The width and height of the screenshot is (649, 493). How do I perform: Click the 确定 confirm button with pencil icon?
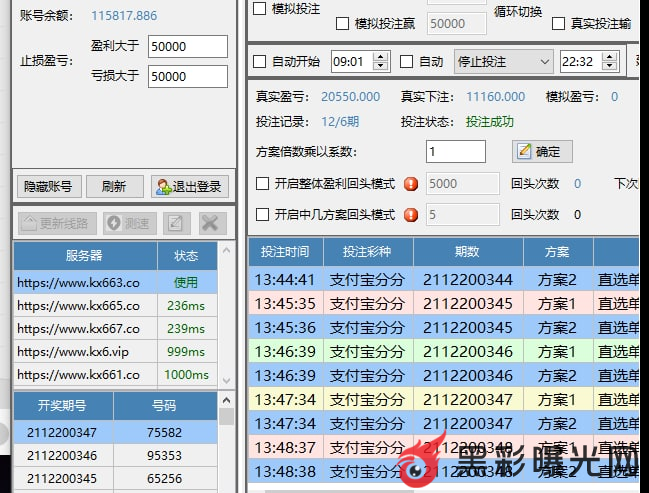(x=541, y=152)
